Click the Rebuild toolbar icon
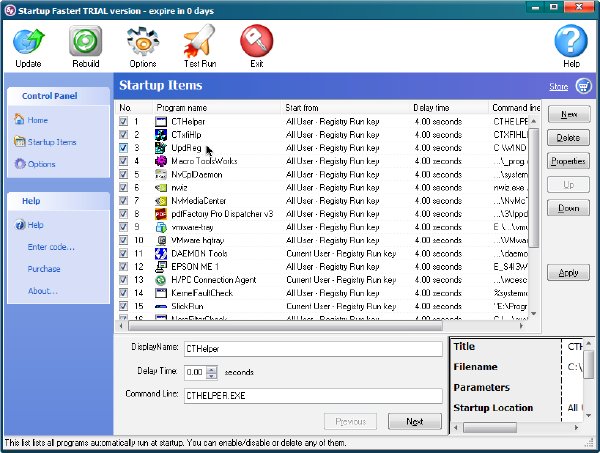 pos(86,41)
